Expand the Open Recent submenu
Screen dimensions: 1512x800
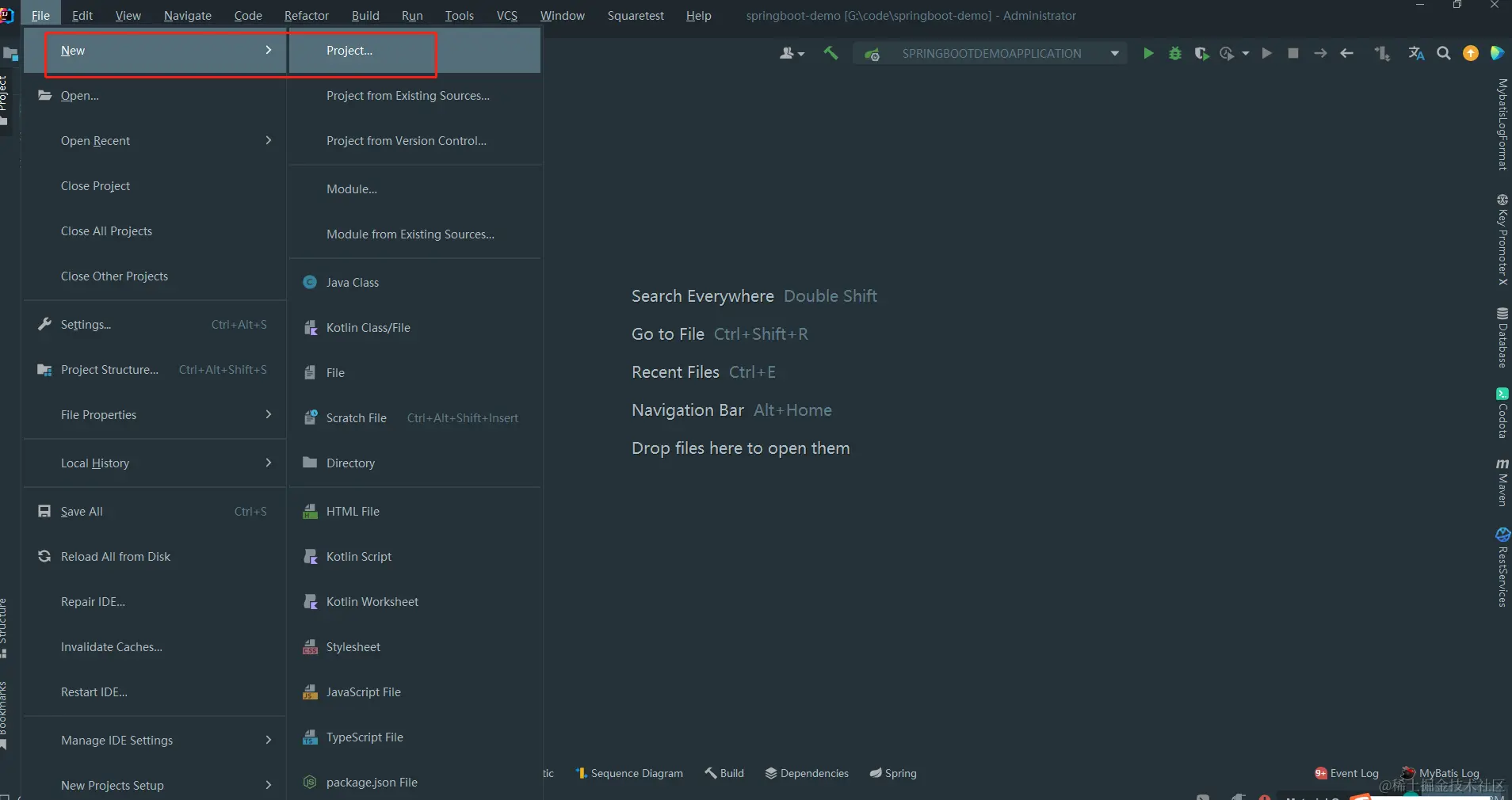click(x=155, y=141)
